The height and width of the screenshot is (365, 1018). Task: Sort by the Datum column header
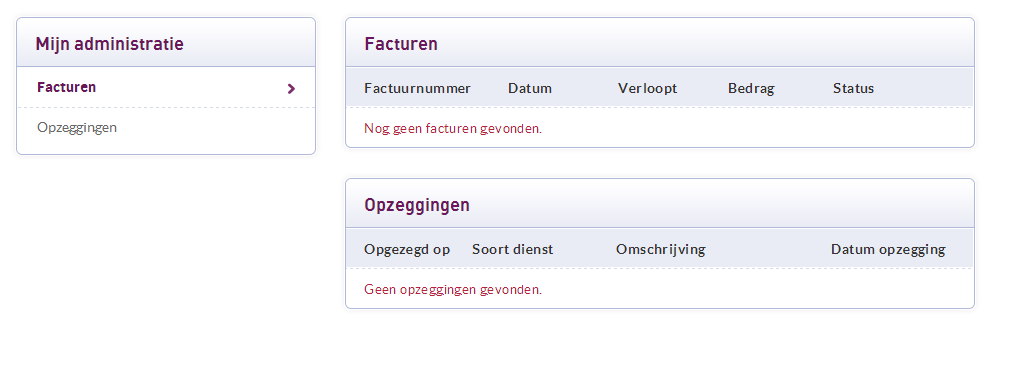point(530,88)
